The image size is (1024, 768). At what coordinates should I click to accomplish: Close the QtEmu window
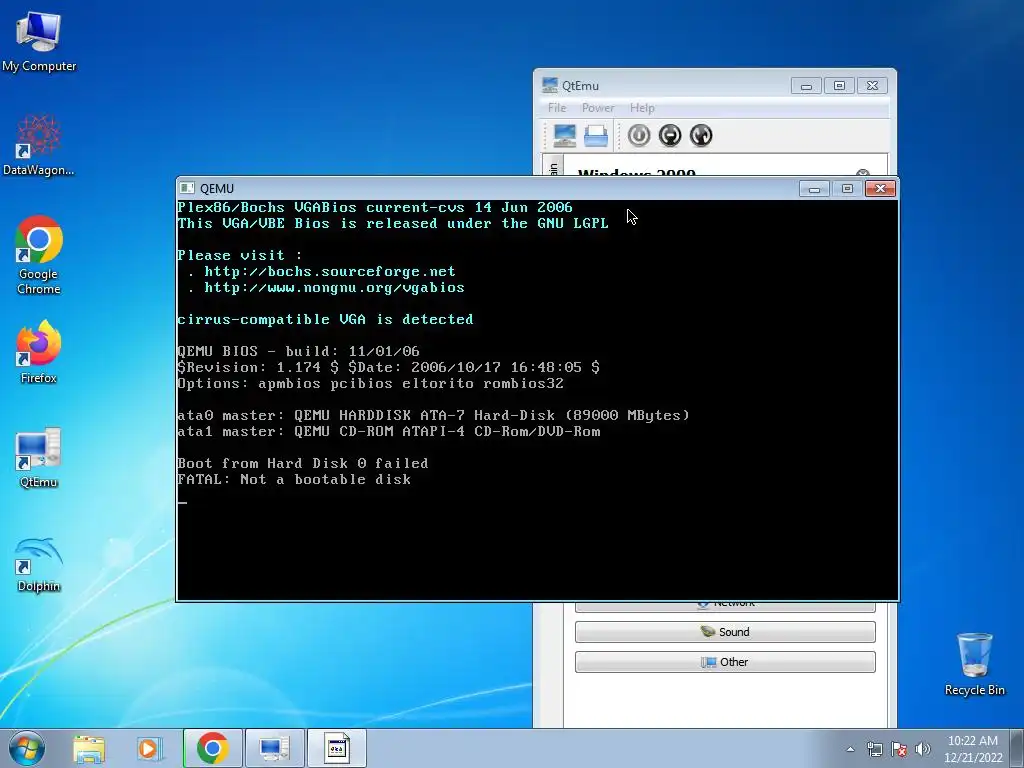coord(872,86)
